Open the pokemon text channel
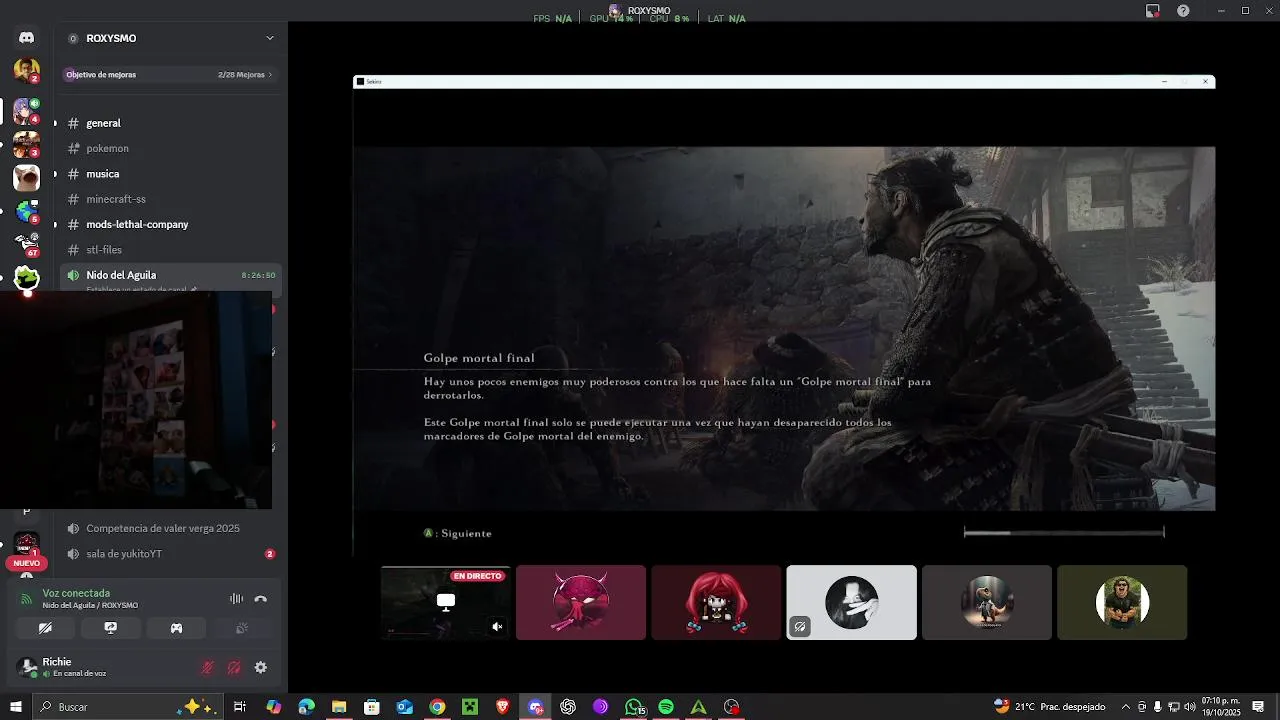Image resolution: width=1280 pixels, height=720 pixels. [170, 148]
